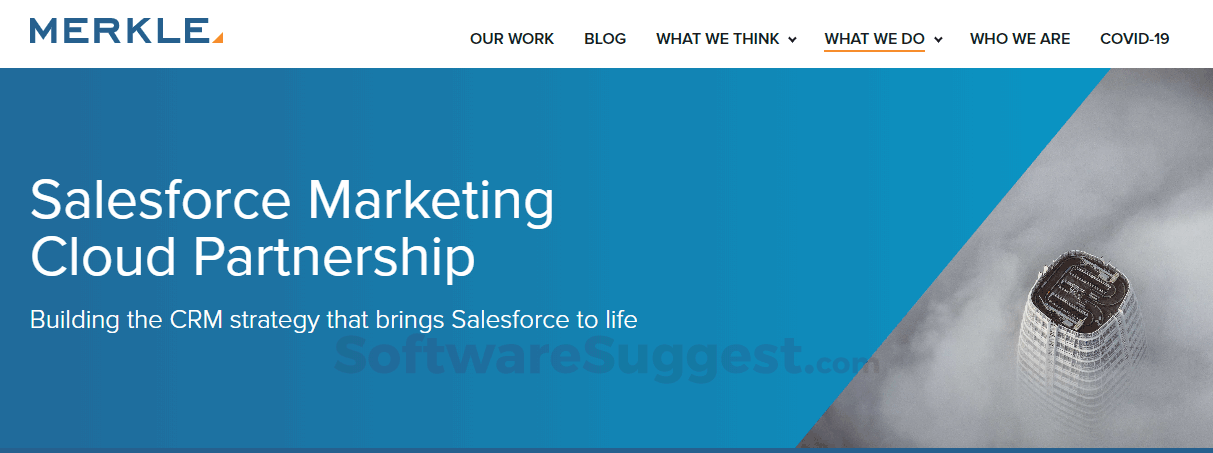Click the orange triangle in the Merkle logo
The image size is (1213, 453).
click(217, 38)
